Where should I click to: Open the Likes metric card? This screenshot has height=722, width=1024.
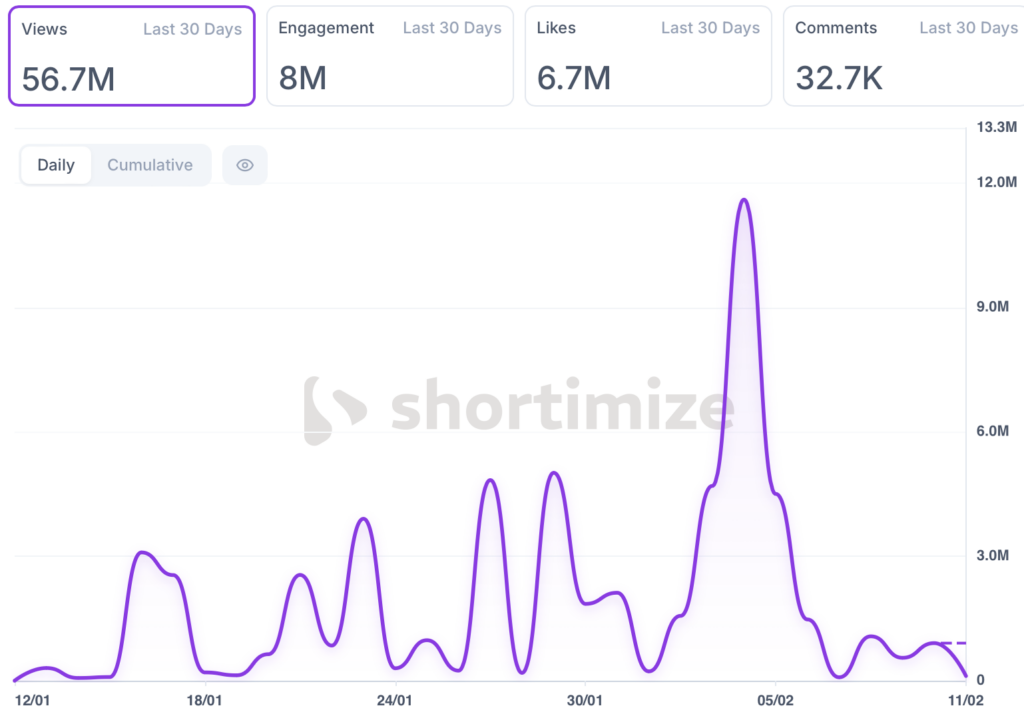[648, 56]
